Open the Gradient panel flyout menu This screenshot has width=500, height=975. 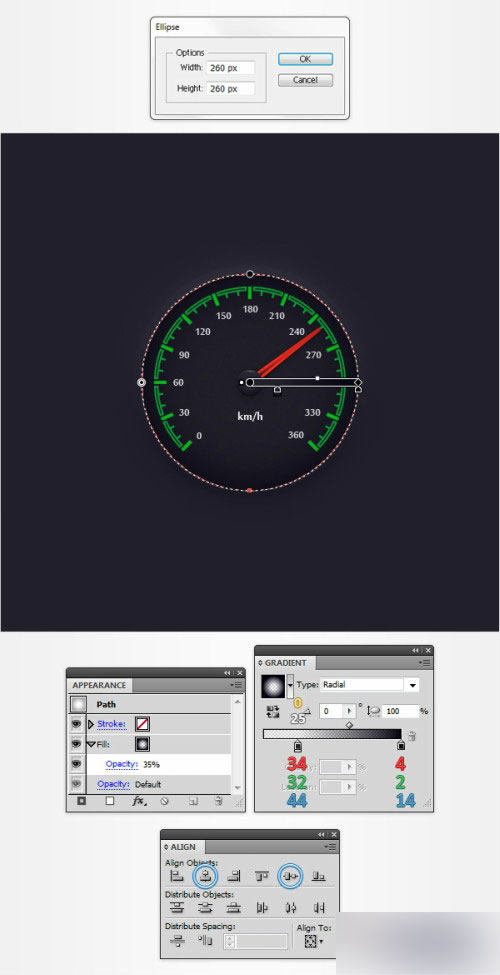(425, 663)
